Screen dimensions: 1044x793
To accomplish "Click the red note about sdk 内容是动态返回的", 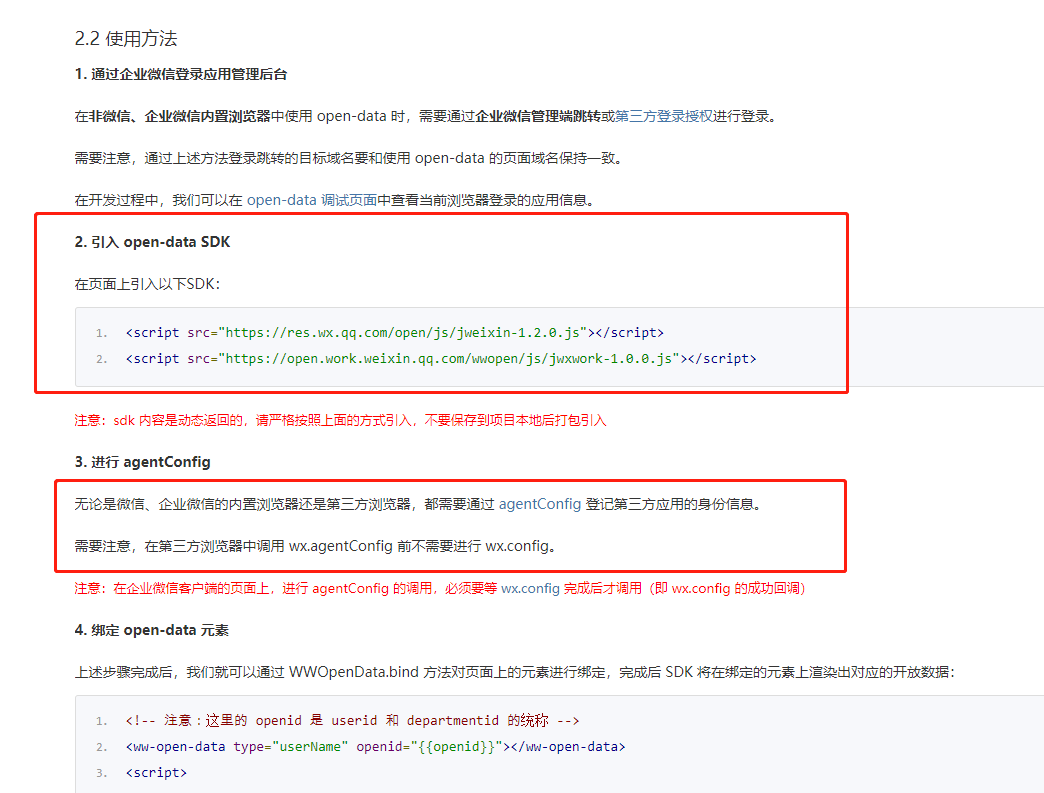I will click(x=340, y=420).
